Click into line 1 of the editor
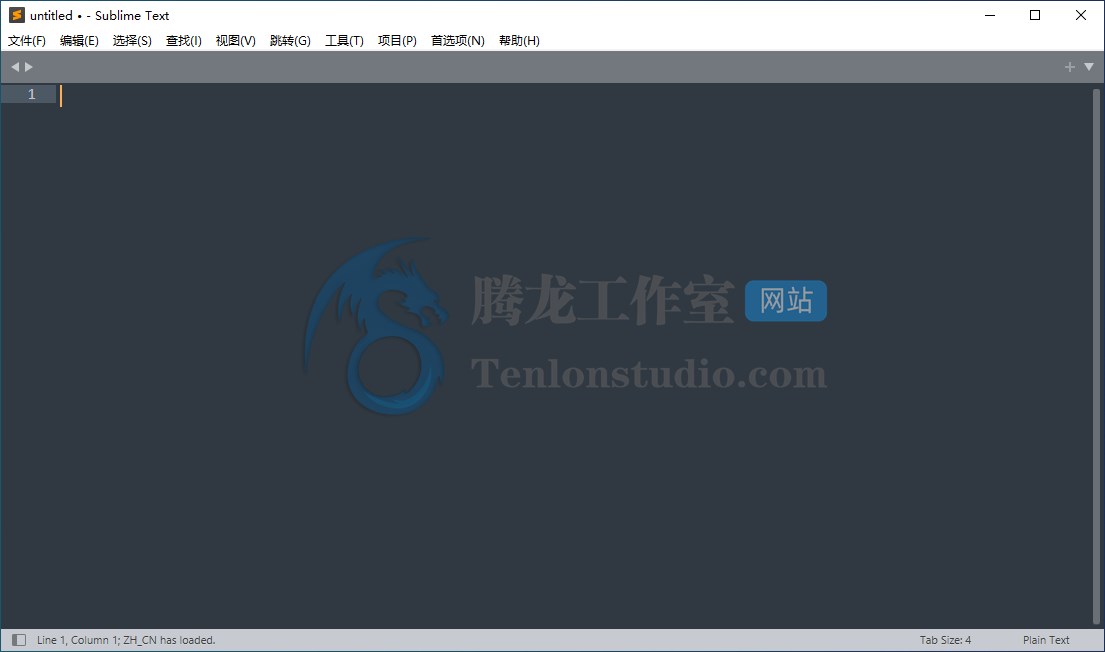 574,94
